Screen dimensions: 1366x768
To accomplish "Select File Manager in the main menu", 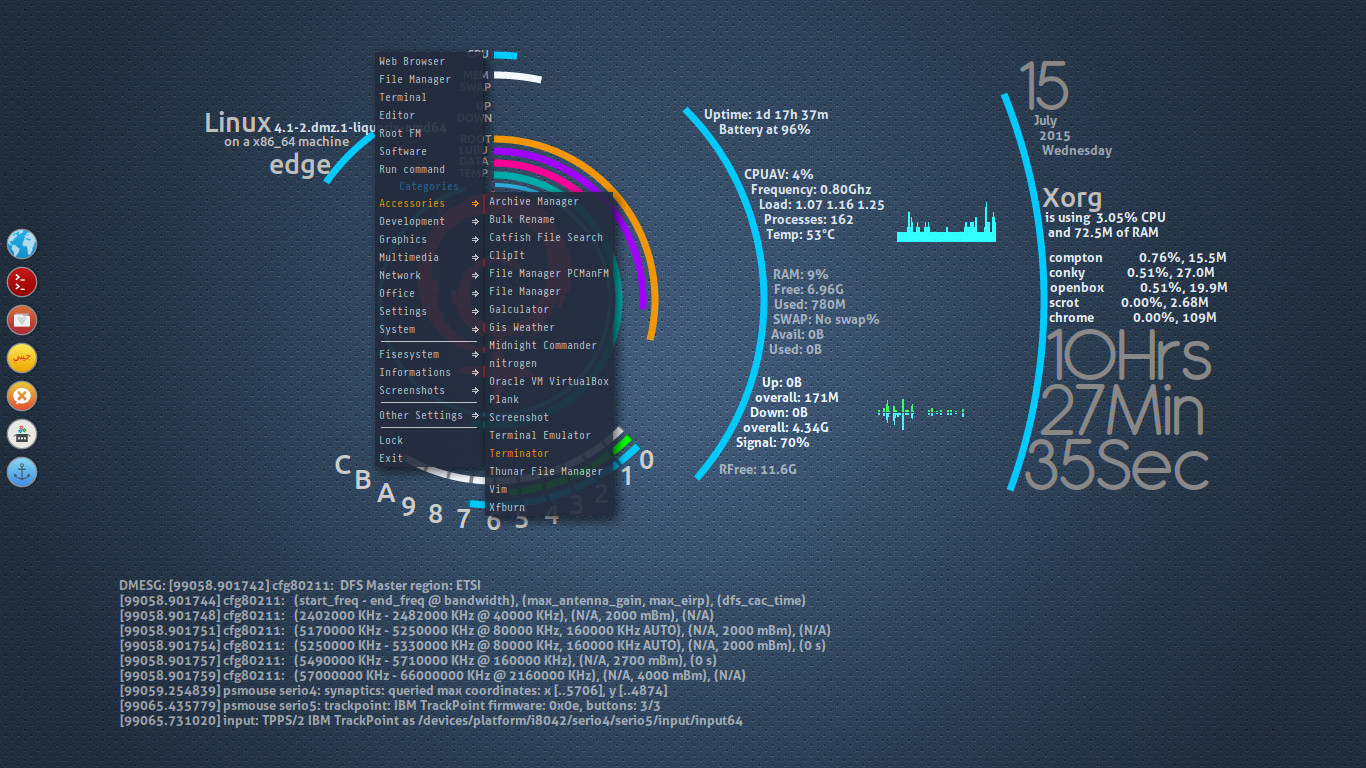I will (430, 79).
